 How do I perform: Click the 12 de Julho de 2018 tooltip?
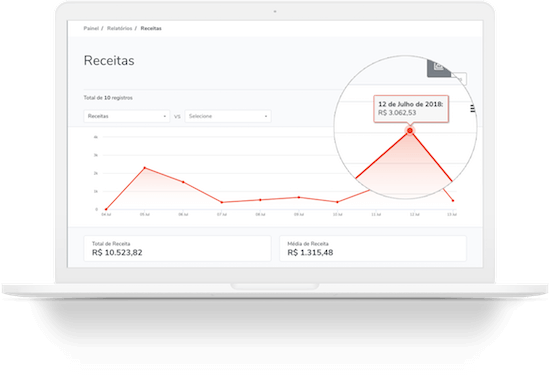pos(411,109)
